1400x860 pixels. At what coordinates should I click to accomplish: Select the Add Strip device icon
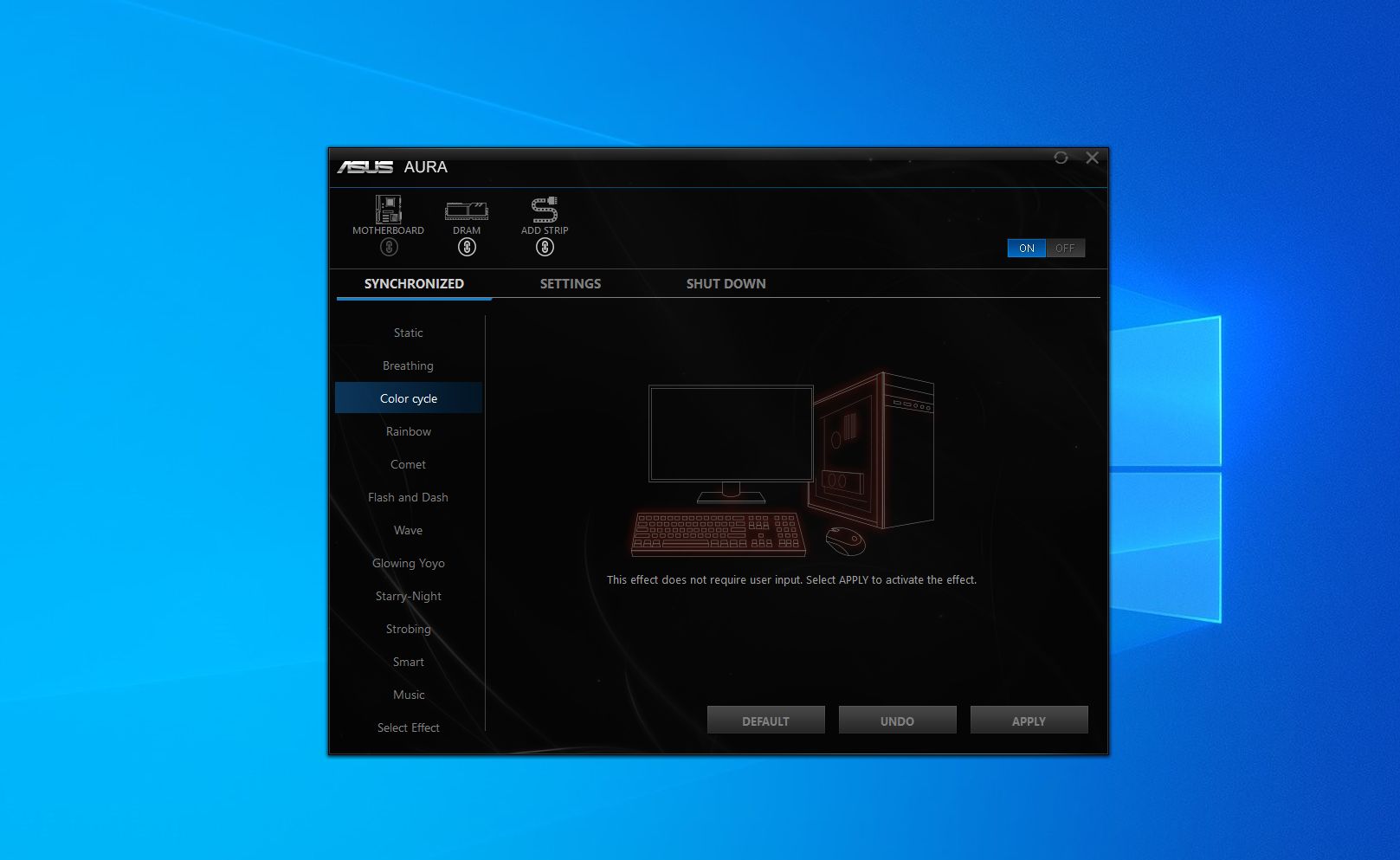pyautogui.click(x=545, y=210)
